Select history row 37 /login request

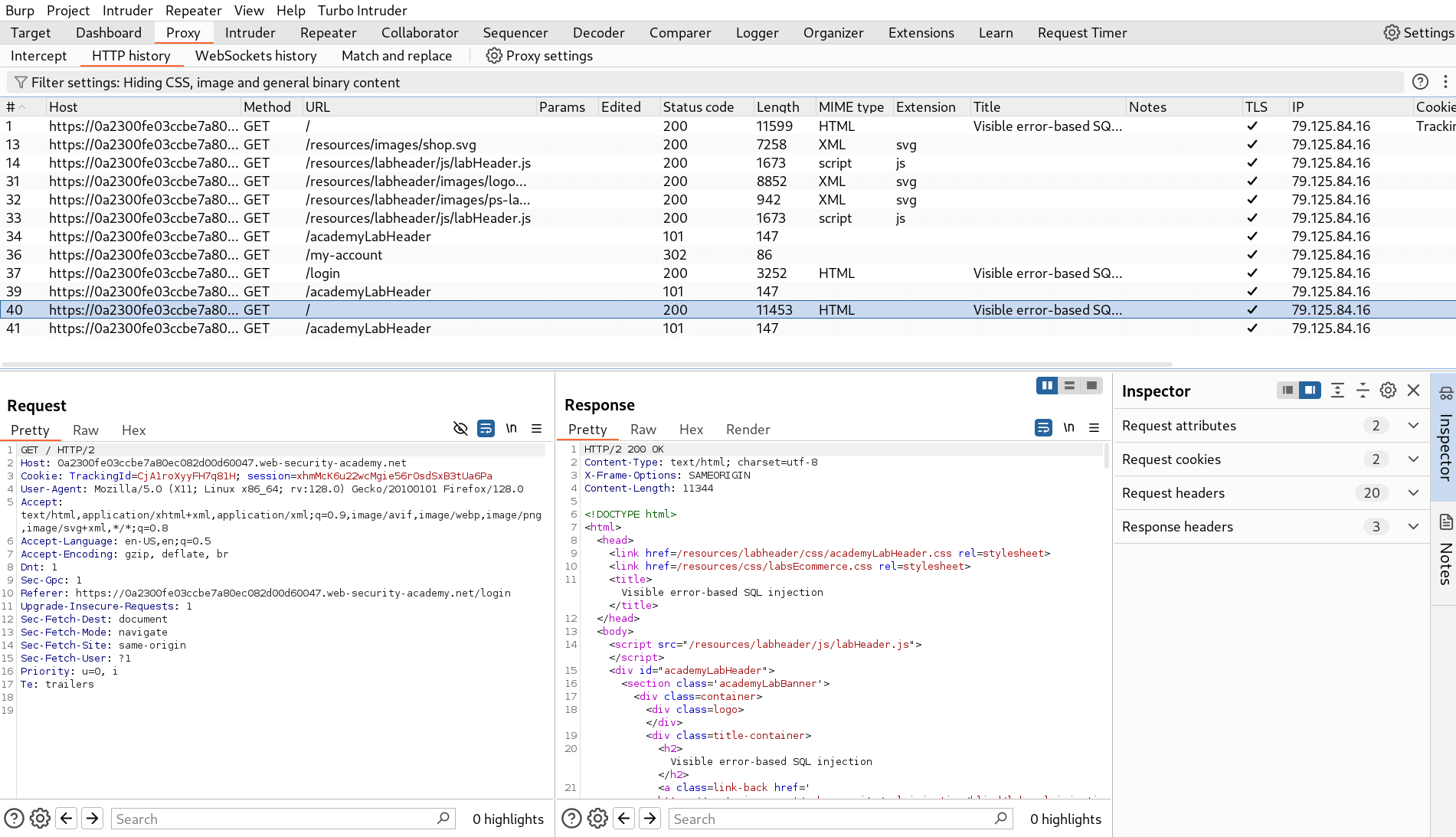point(728,273)
